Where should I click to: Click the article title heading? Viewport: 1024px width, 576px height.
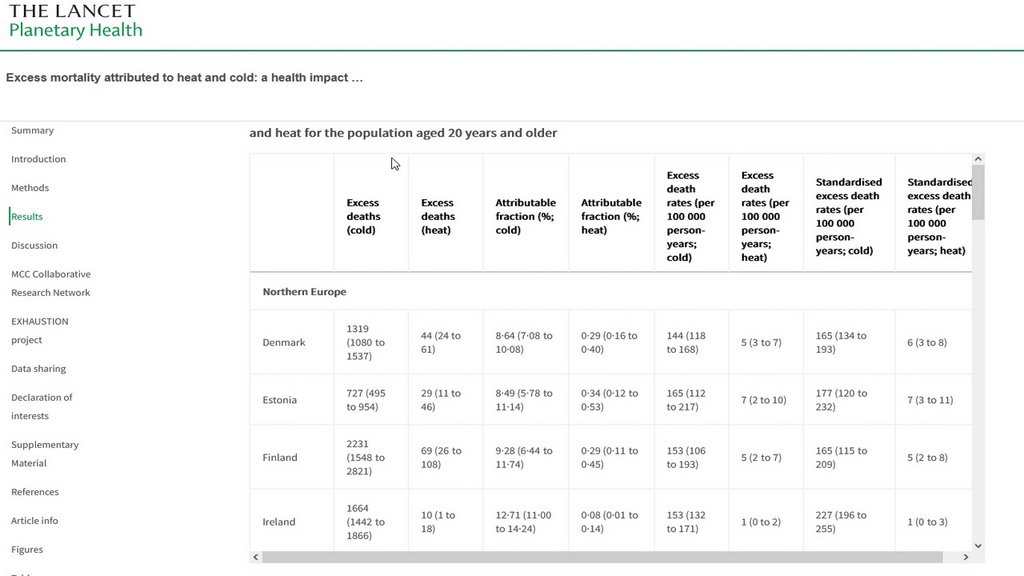pyautogui.click(x=184, y=78)
